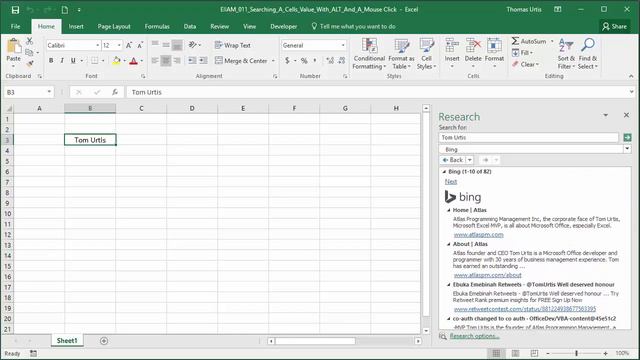Click Decrease Decimal icon
The height and width of the screenshot is (360, 640).
pos(342,60)
